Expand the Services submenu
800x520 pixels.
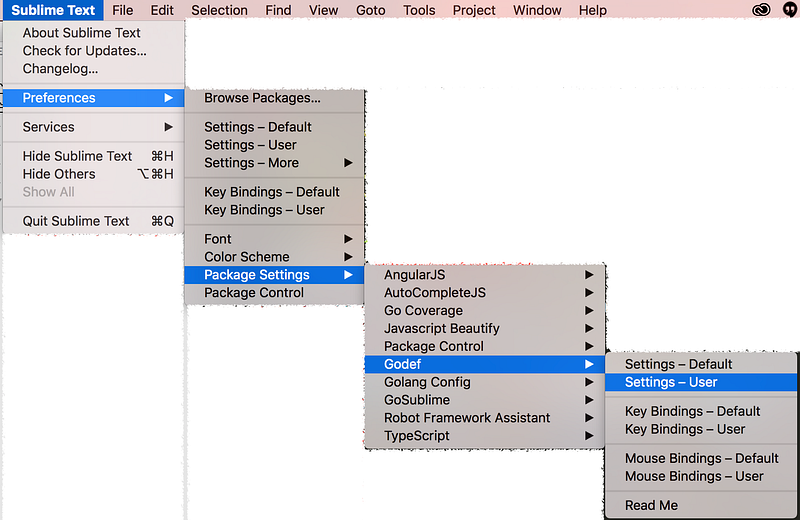pos(93,127)
